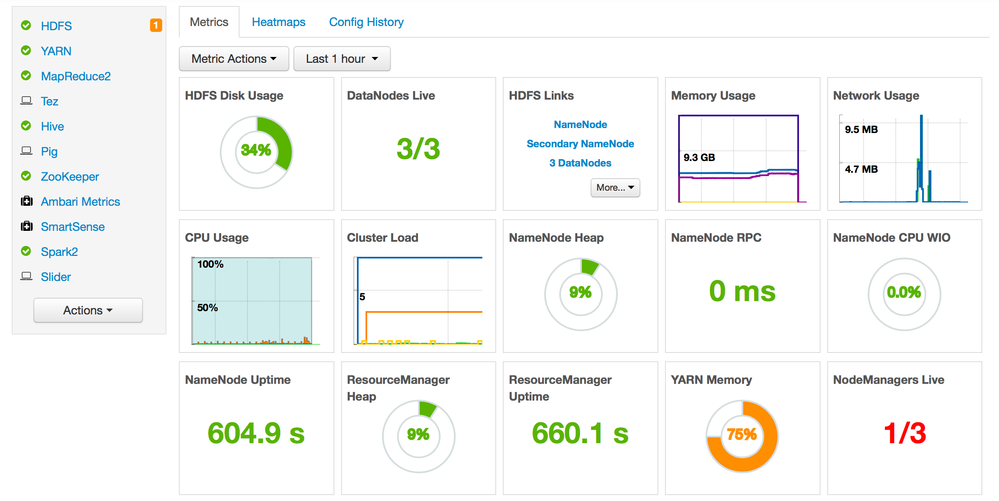
Task: Click the 3 DataNodes link
Action: click(x=580, y=163)
